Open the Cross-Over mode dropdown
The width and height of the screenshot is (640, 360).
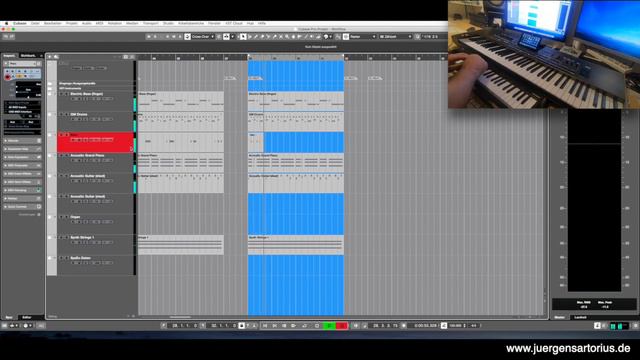[203, 37]
